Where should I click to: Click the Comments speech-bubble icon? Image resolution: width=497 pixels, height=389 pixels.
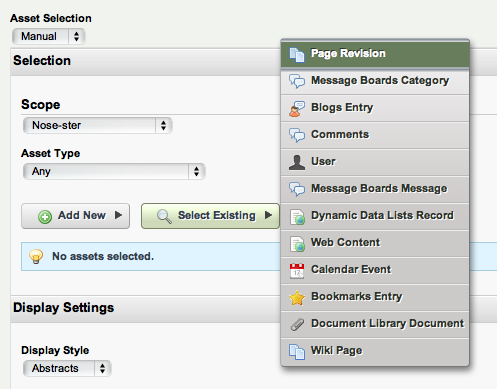pos(297,135)
